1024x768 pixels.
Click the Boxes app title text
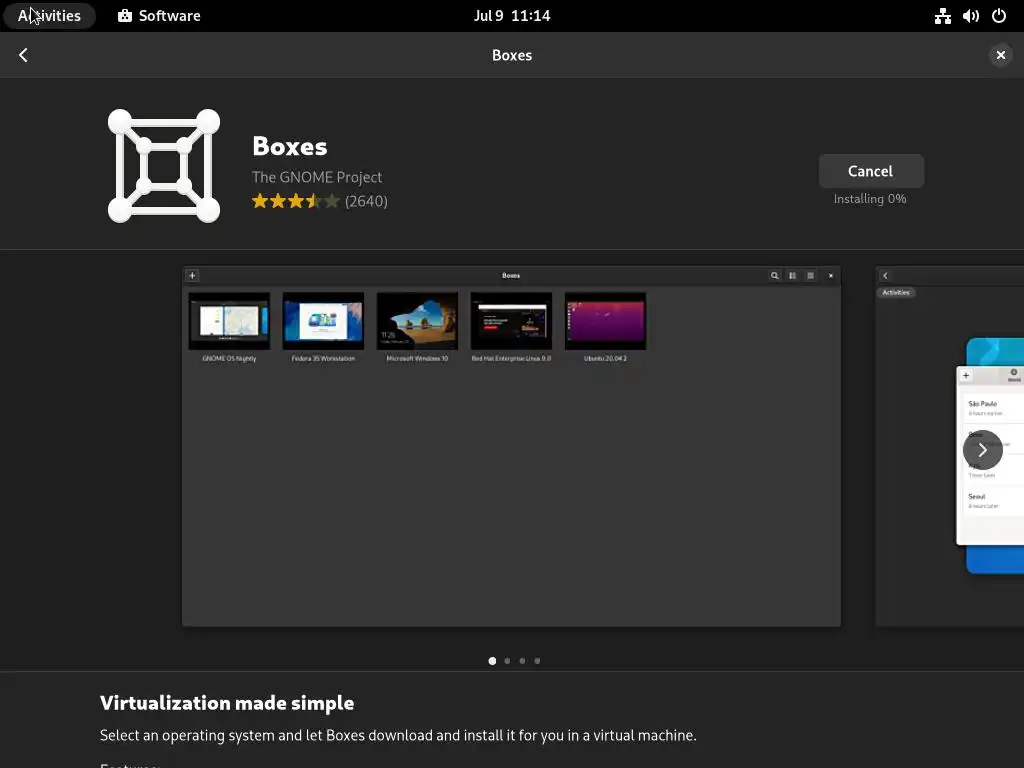[289, 146]
